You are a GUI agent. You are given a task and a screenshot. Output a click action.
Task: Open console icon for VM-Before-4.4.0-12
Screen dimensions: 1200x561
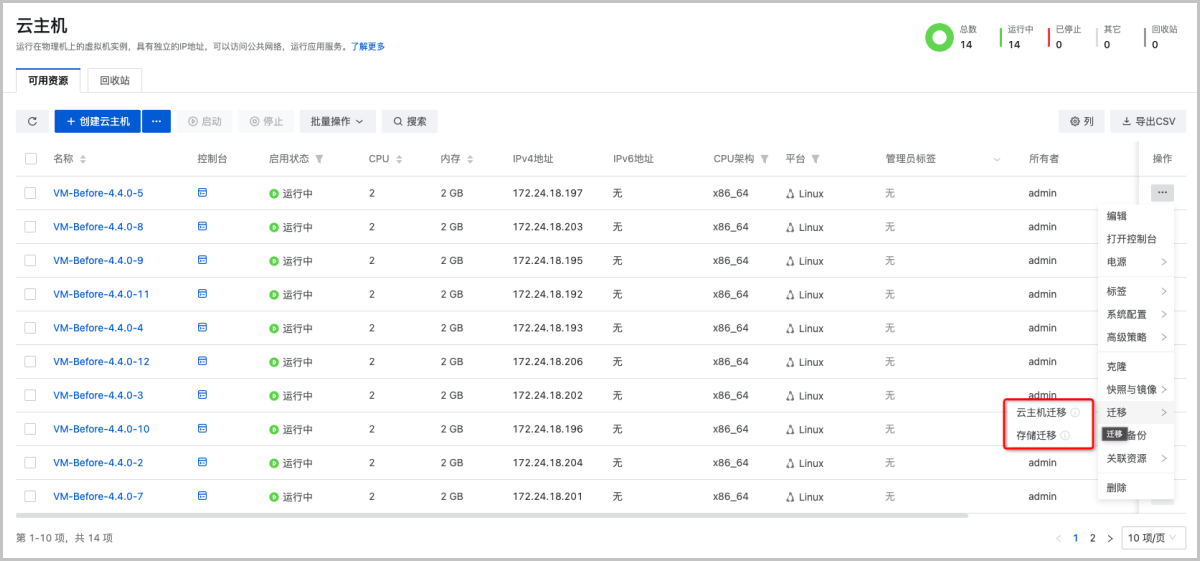(202, 361)
